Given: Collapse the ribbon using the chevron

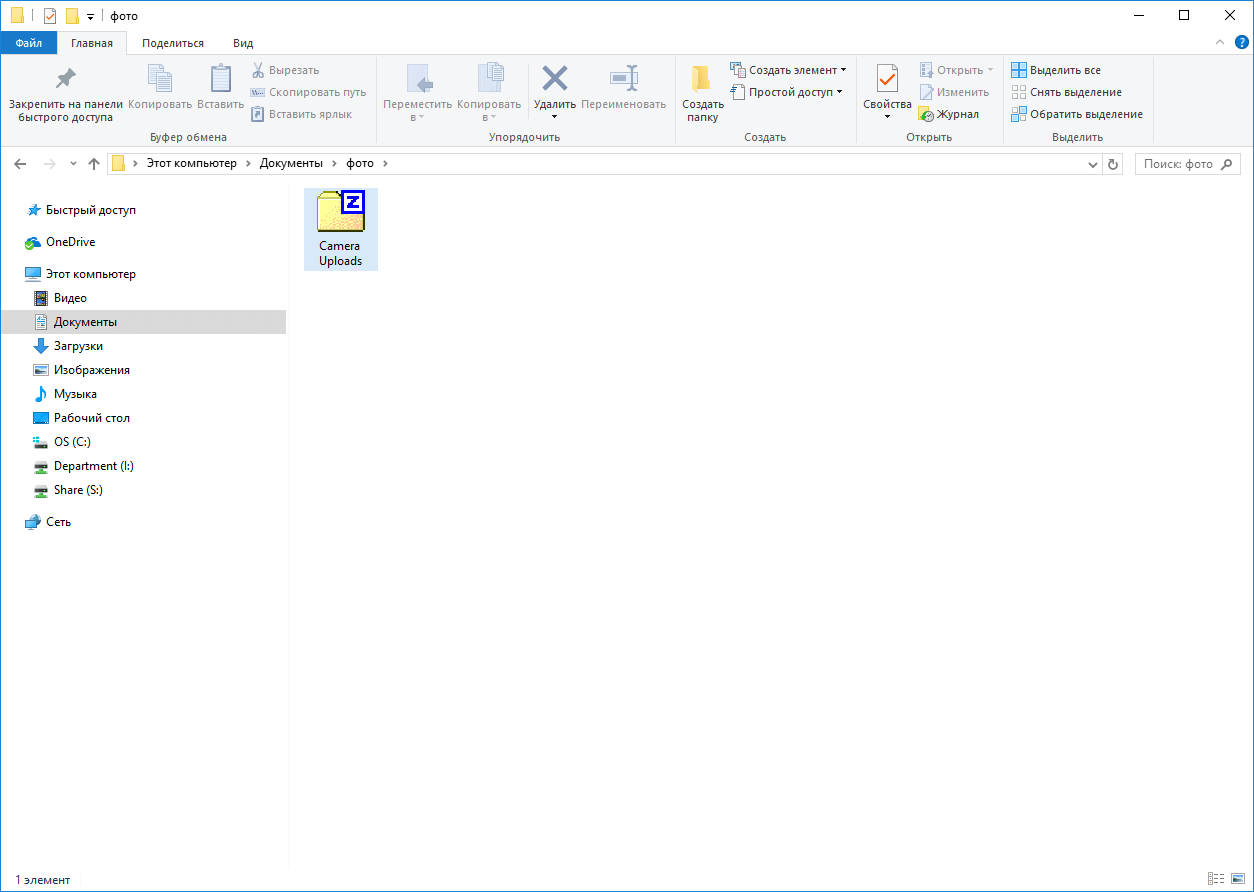Looking at the screenshot, I should (x=1220, y=42).
